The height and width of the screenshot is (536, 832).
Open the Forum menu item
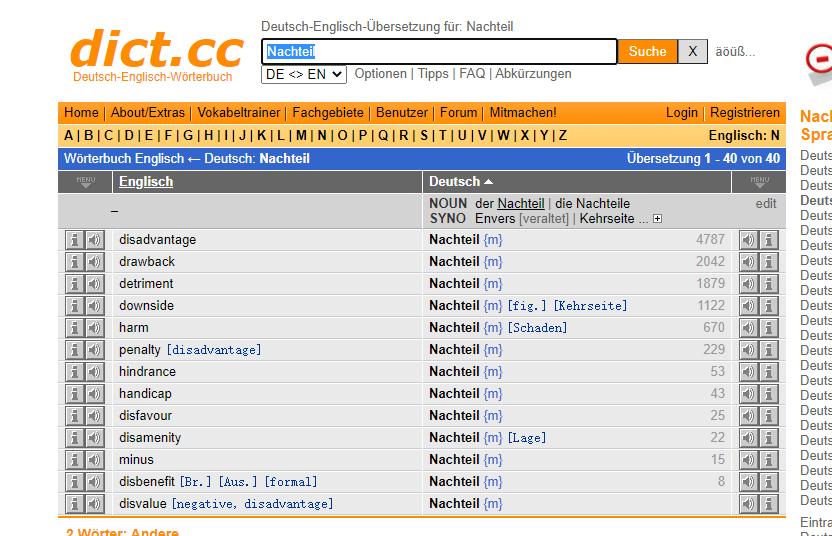[458, 113]
